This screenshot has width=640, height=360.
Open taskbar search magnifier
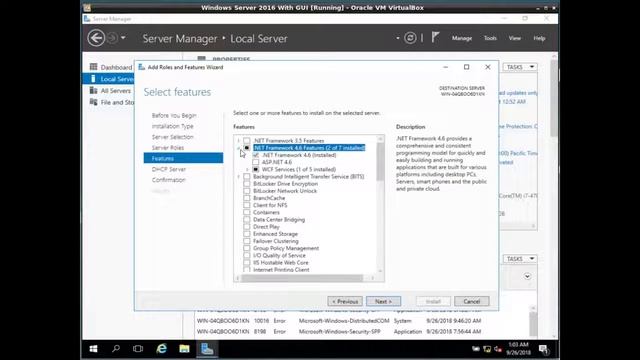coord(116,349)
